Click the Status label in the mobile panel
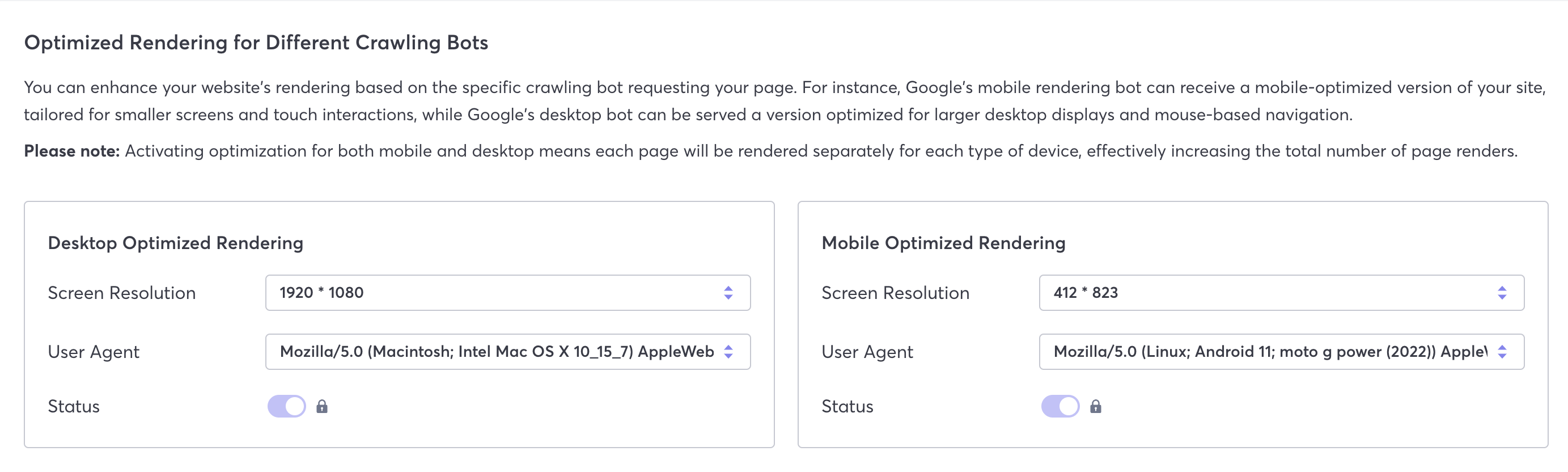The width and height of the screenshot is (1568, 472). coord(847,406)
